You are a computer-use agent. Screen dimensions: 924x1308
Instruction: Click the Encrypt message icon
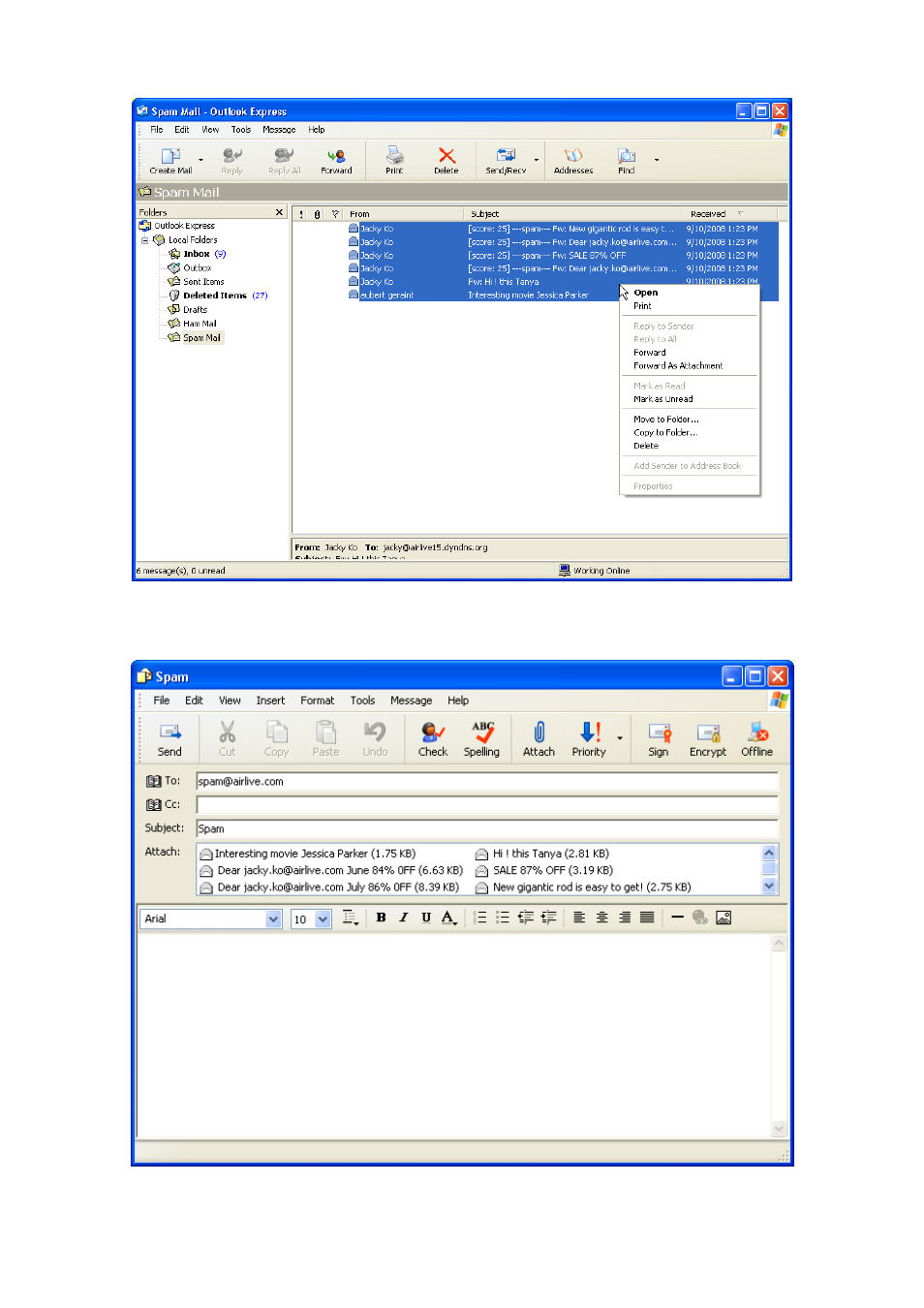[708, 732]
